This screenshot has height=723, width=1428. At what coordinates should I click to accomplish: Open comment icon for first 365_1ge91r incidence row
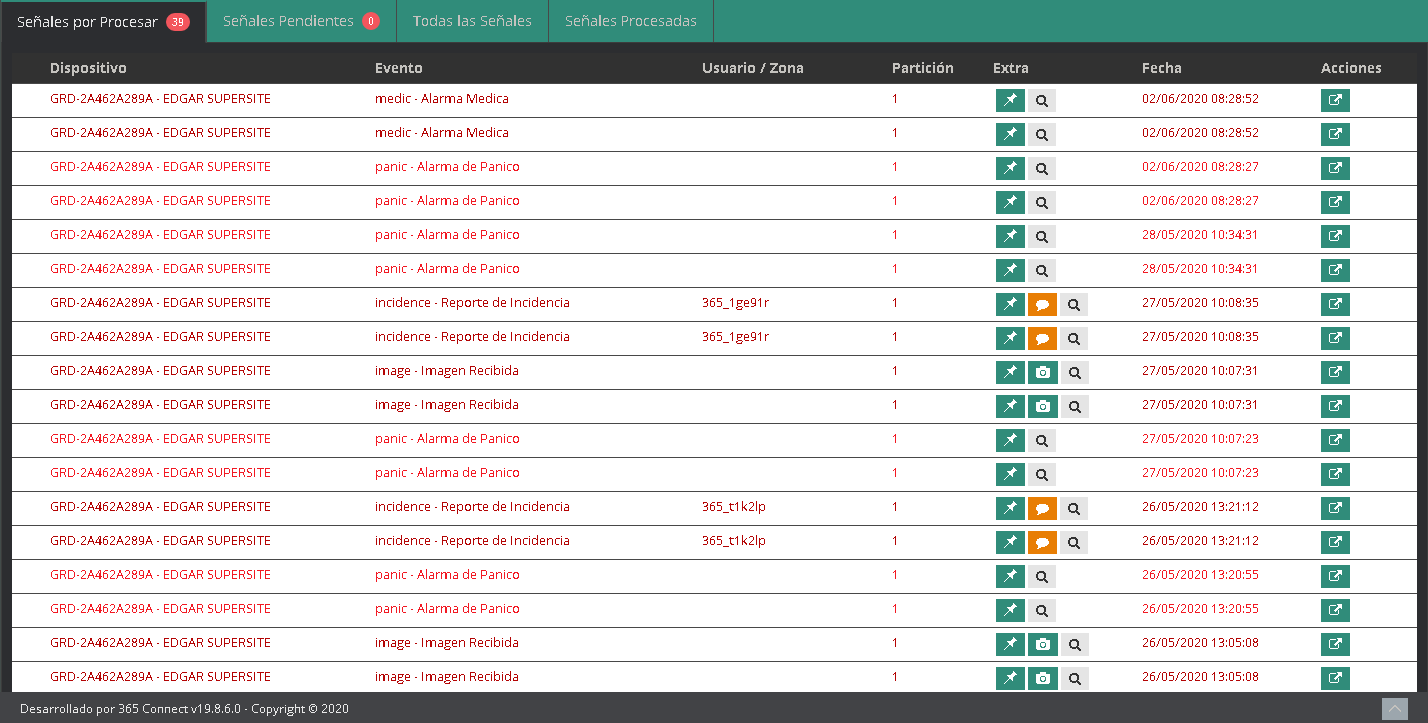tap(1042, 304)
